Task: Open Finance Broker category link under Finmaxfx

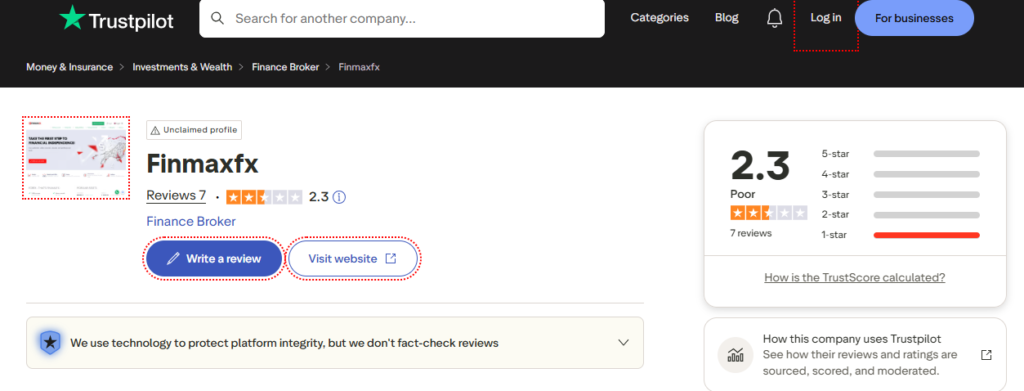Action: (x=191, y=221)
